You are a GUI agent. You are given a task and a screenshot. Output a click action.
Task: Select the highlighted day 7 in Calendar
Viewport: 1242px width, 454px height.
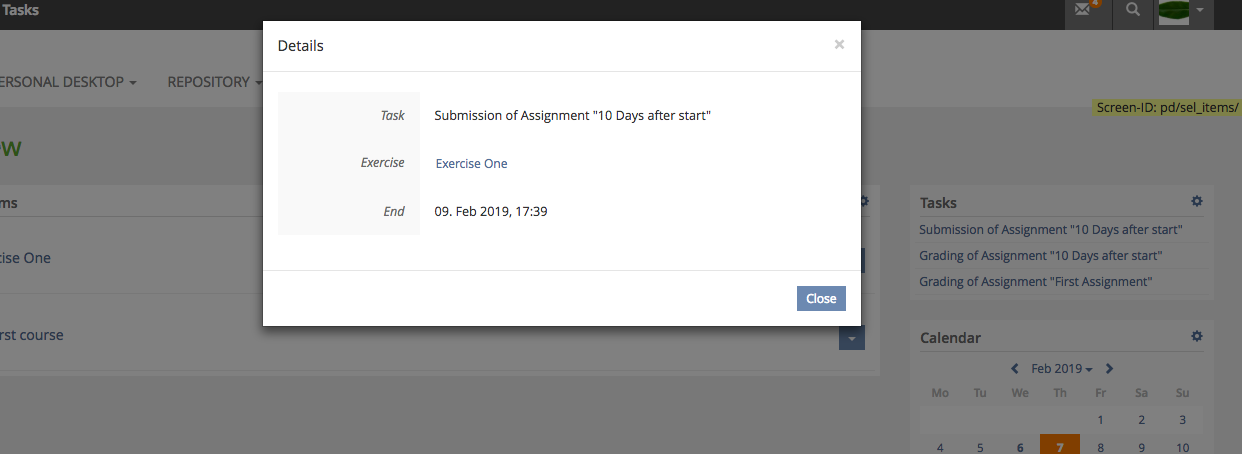[x=1060, y=447]
